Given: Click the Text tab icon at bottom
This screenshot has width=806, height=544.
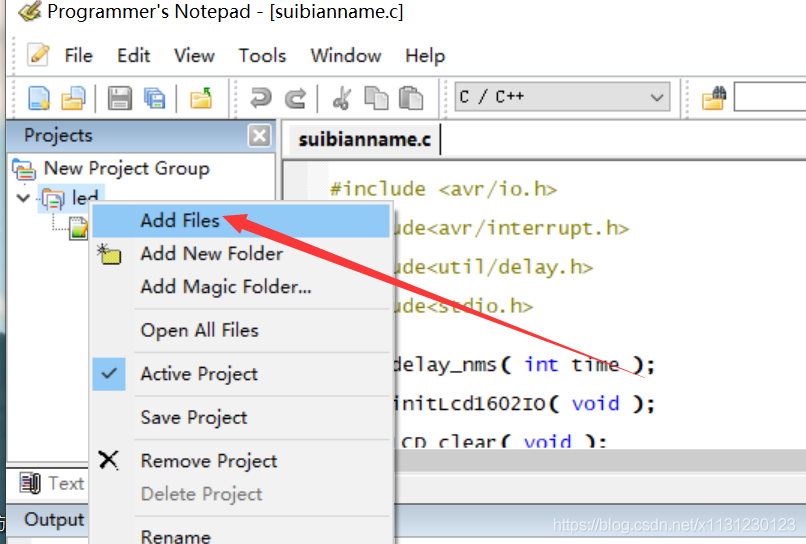Looking at the screenshot, I should click(30, 483).
